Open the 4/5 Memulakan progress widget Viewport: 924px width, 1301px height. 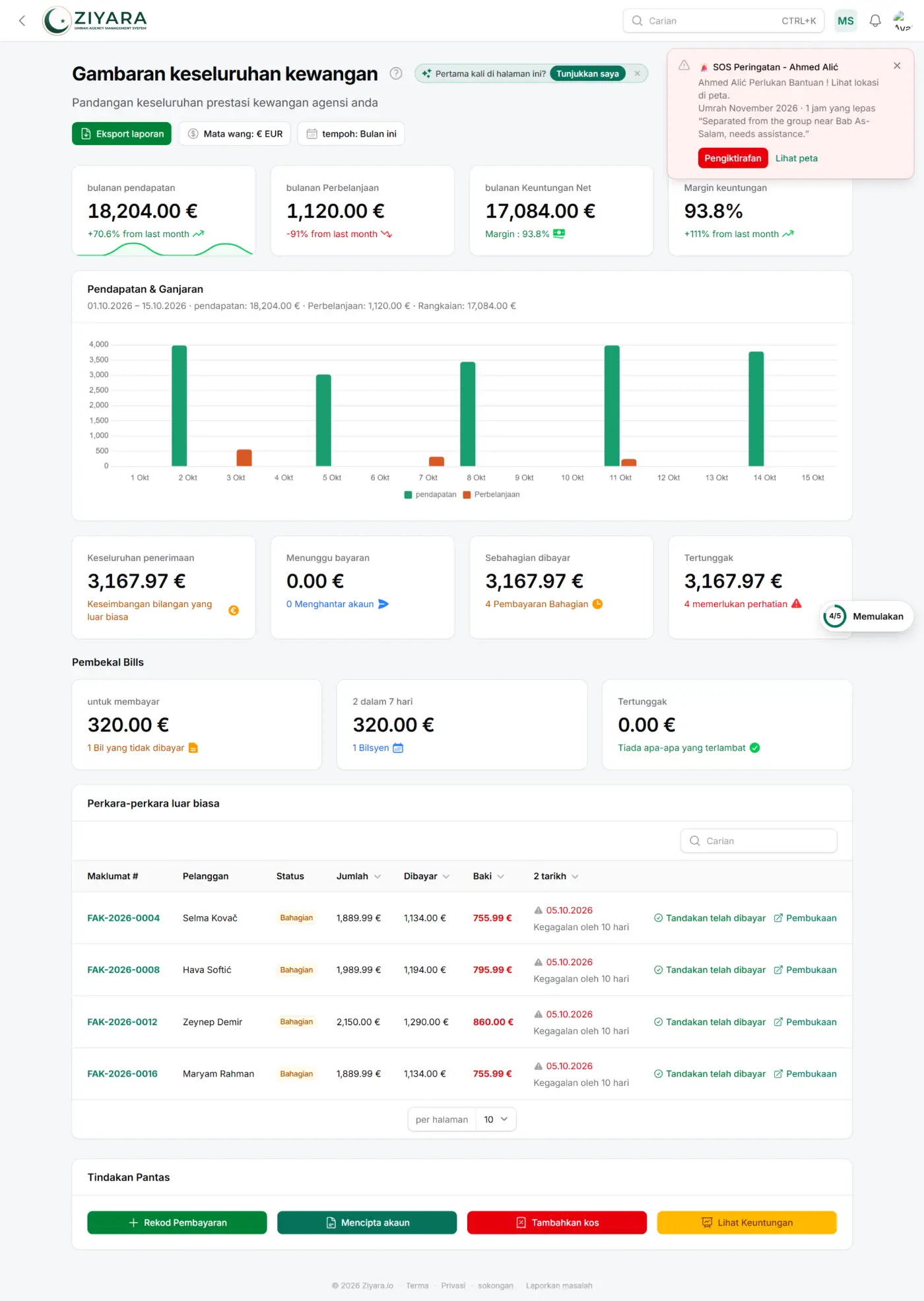(867, 616)
